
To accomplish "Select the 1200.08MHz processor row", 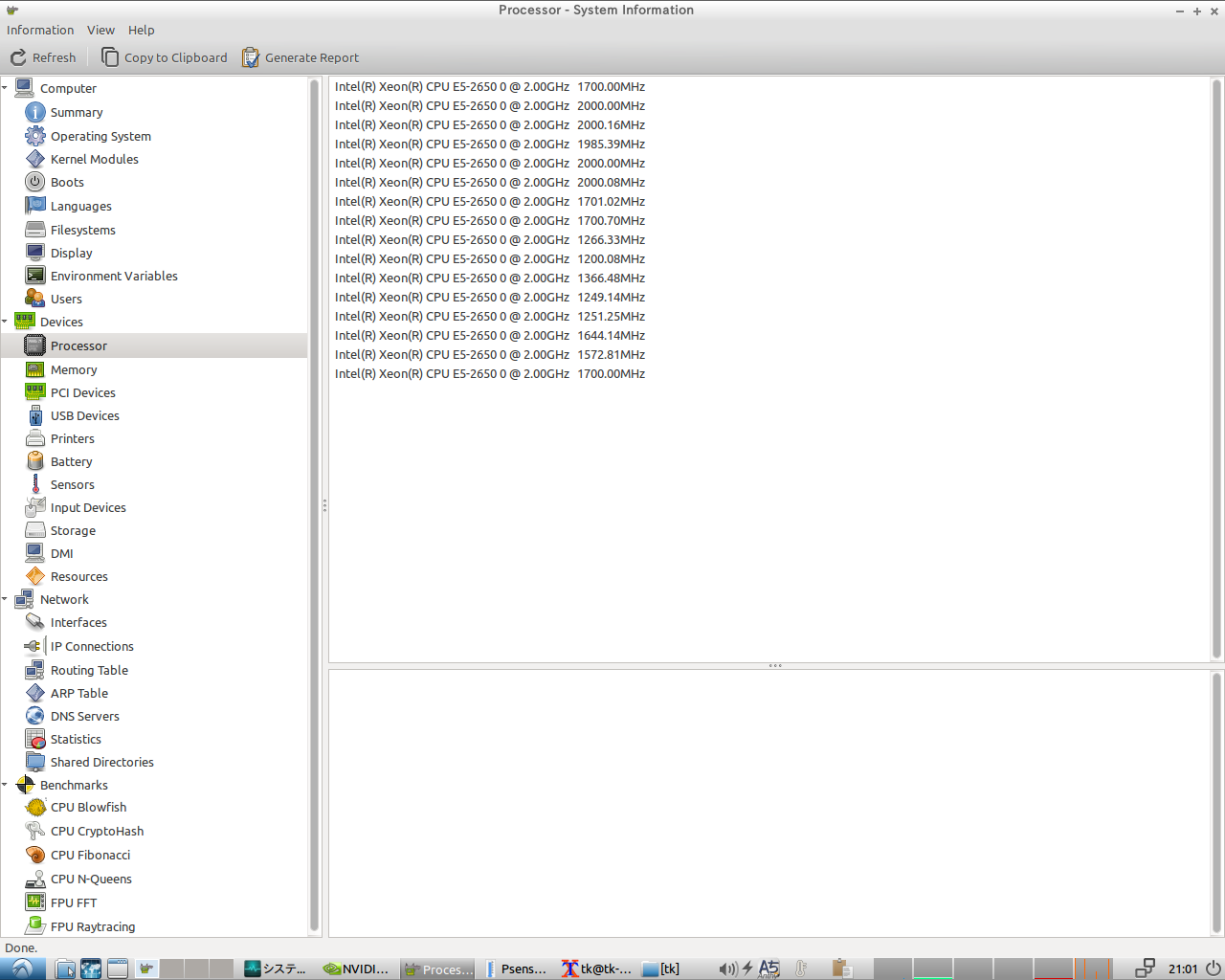I will (x=490, y=258).
